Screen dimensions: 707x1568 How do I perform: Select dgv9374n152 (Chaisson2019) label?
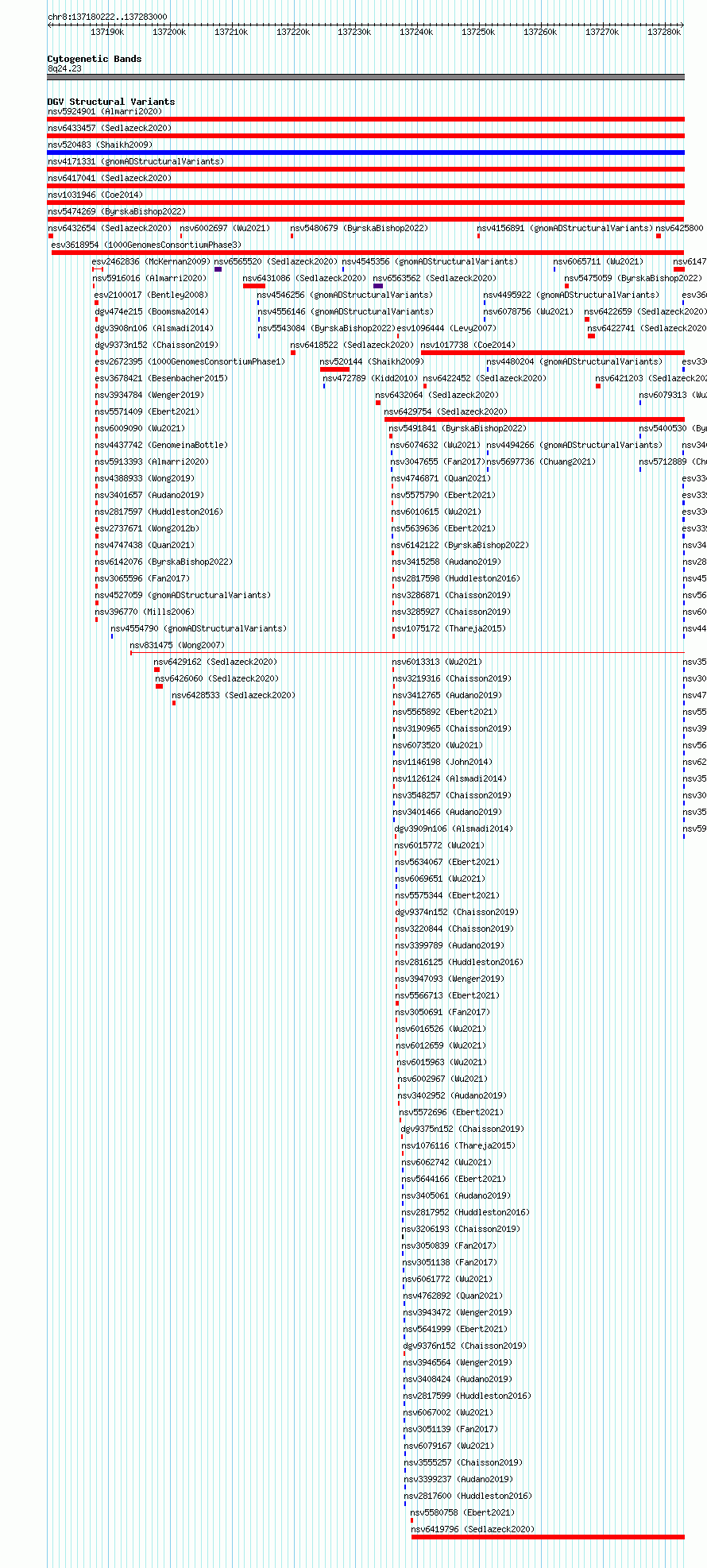(457, 912)
